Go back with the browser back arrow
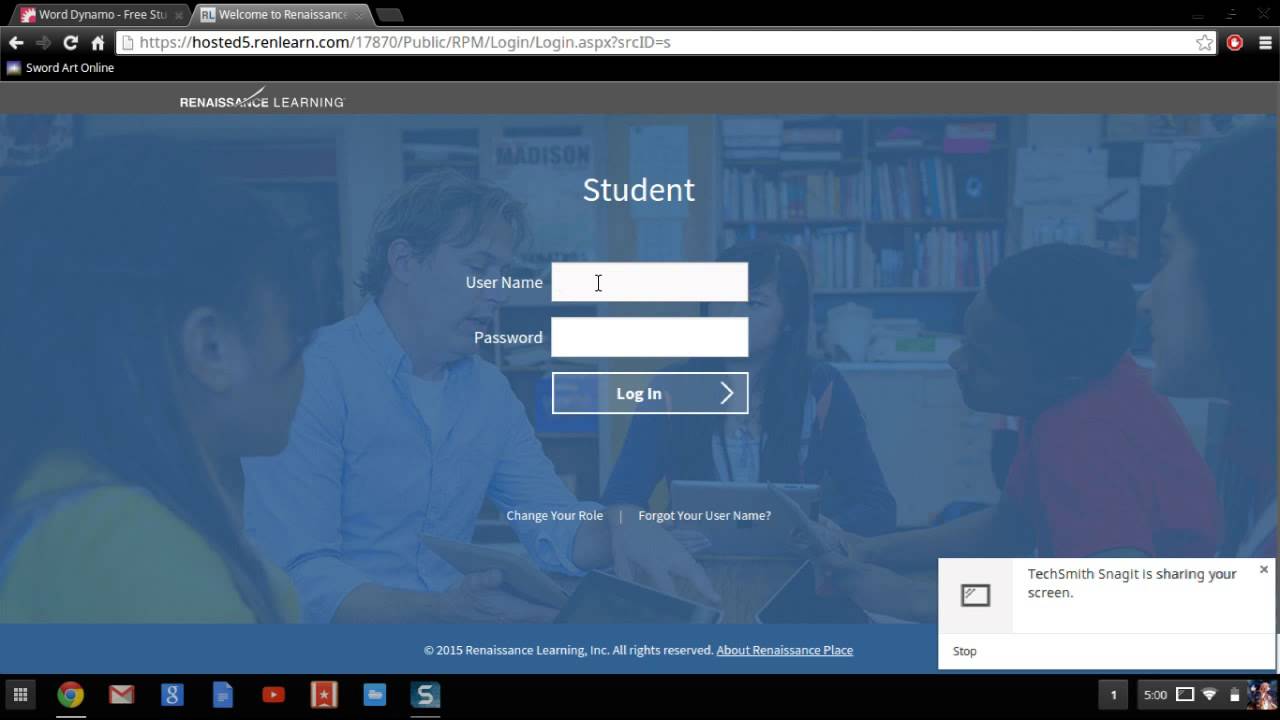The image size is (1280, 720). 16,43
